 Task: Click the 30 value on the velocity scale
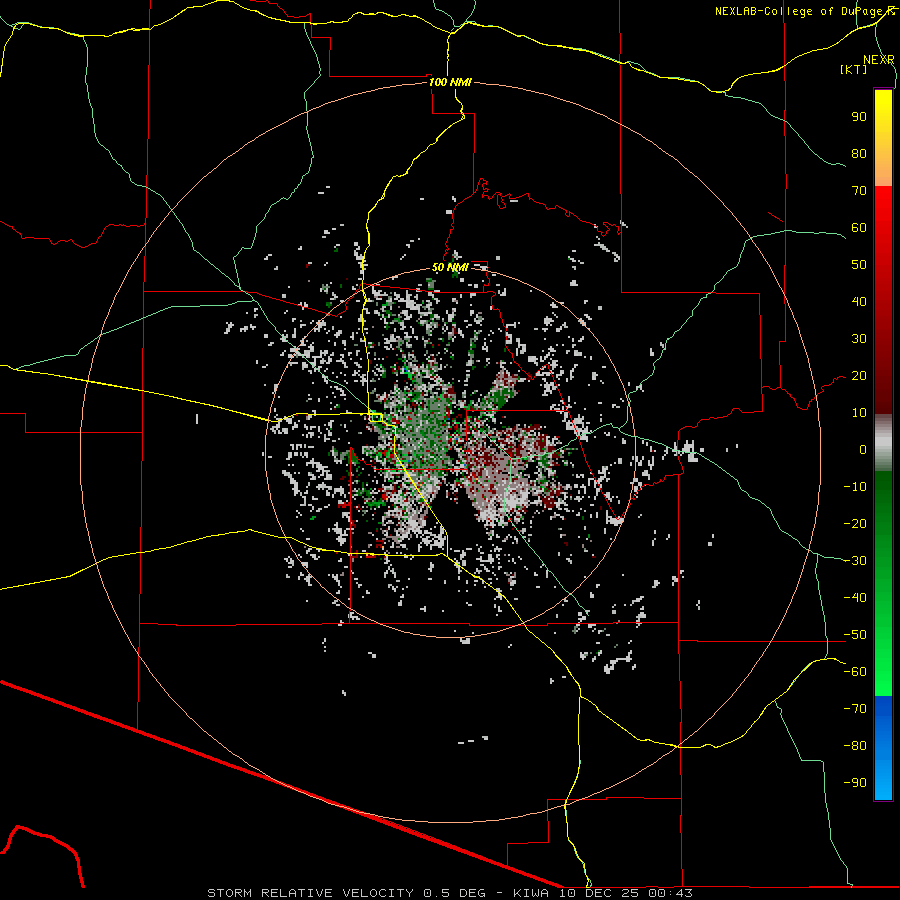pyautogui.click(x=859, y=339)
